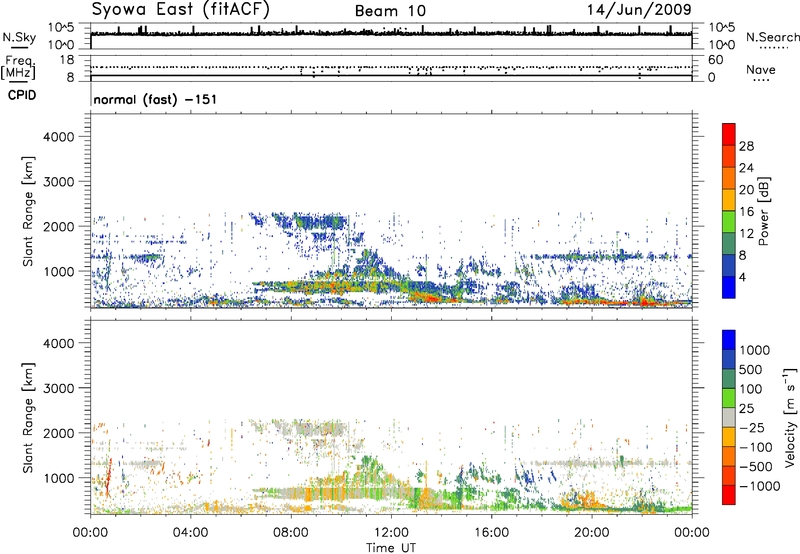Click the 'Freq. [MHz]' axis label
Image resolution: width=800 pixels, height=554 pixels.
pos(19,67)
